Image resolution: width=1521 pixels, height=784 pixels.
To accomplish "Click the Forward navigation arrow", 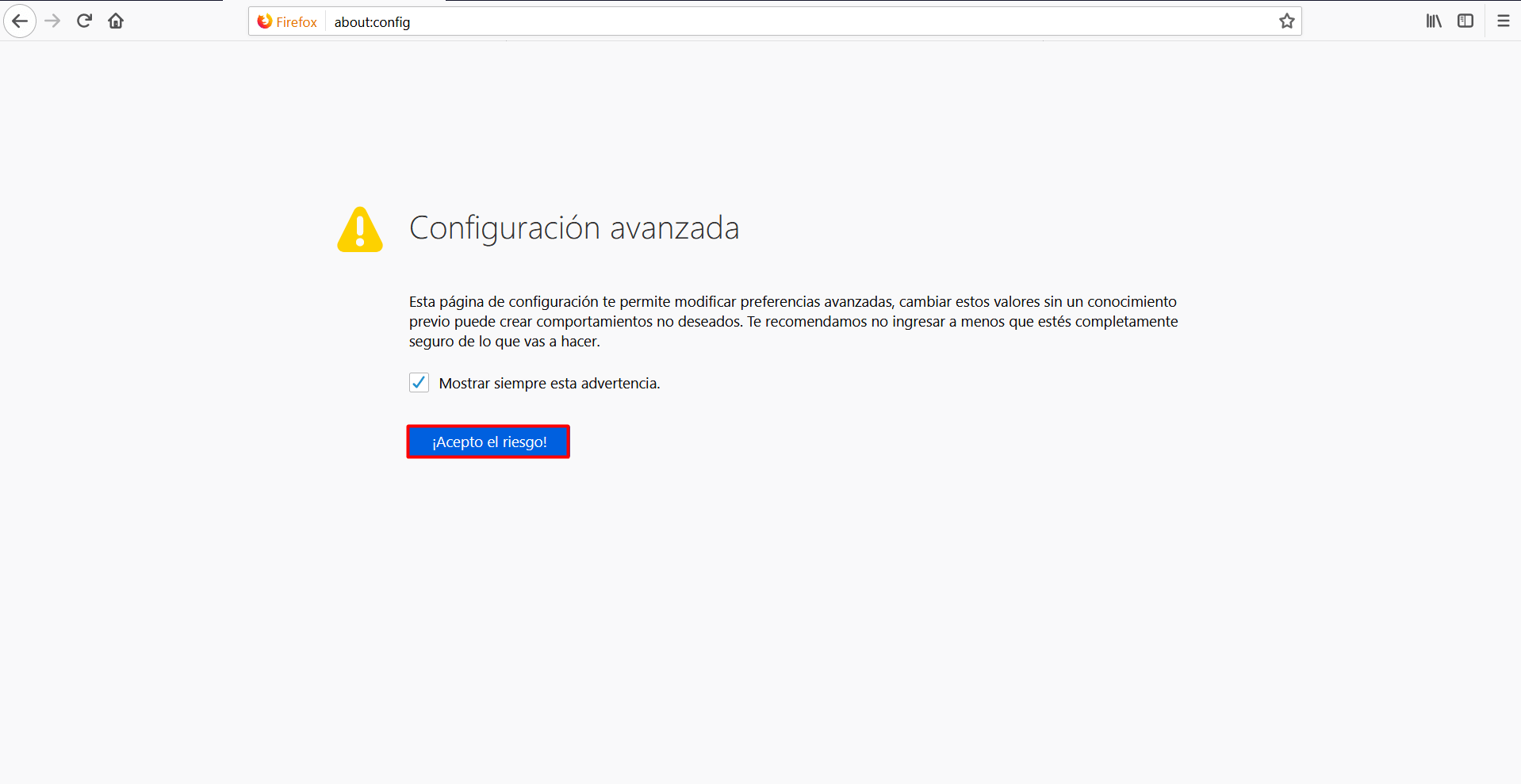I will (x=52, y=21).
